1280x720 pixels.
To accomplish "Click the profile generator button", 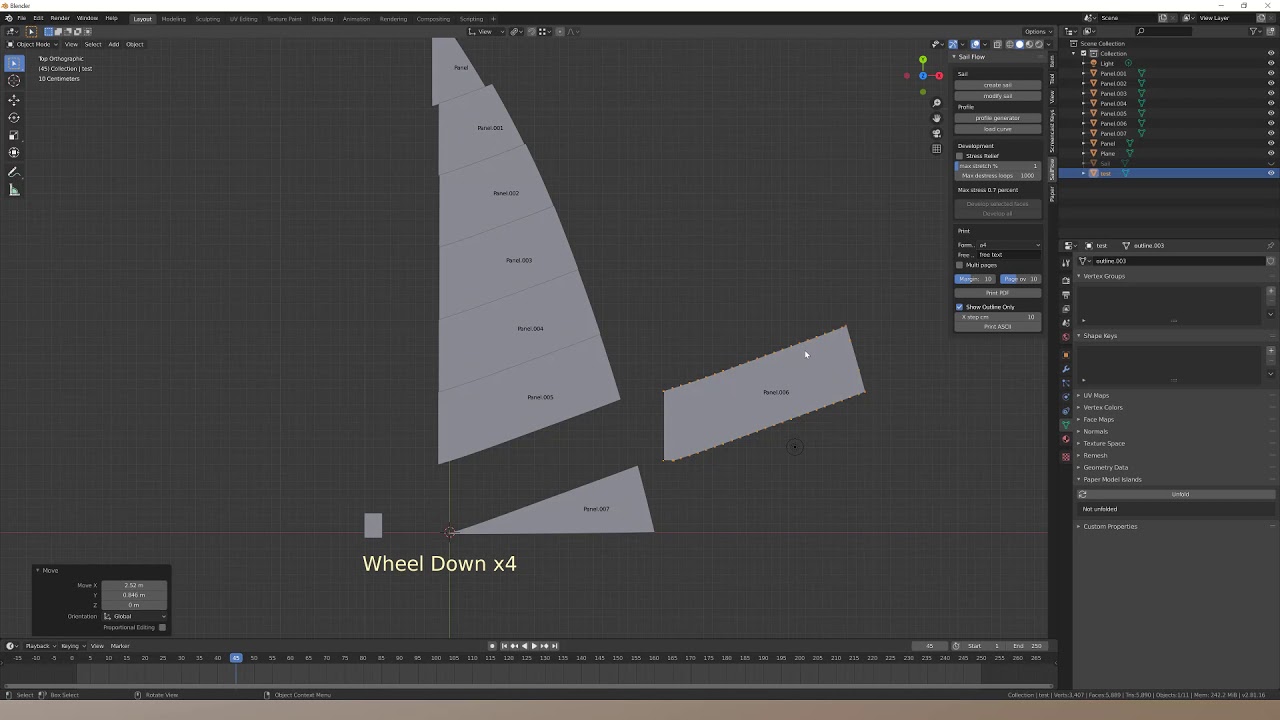I will [x=998, y=118].
